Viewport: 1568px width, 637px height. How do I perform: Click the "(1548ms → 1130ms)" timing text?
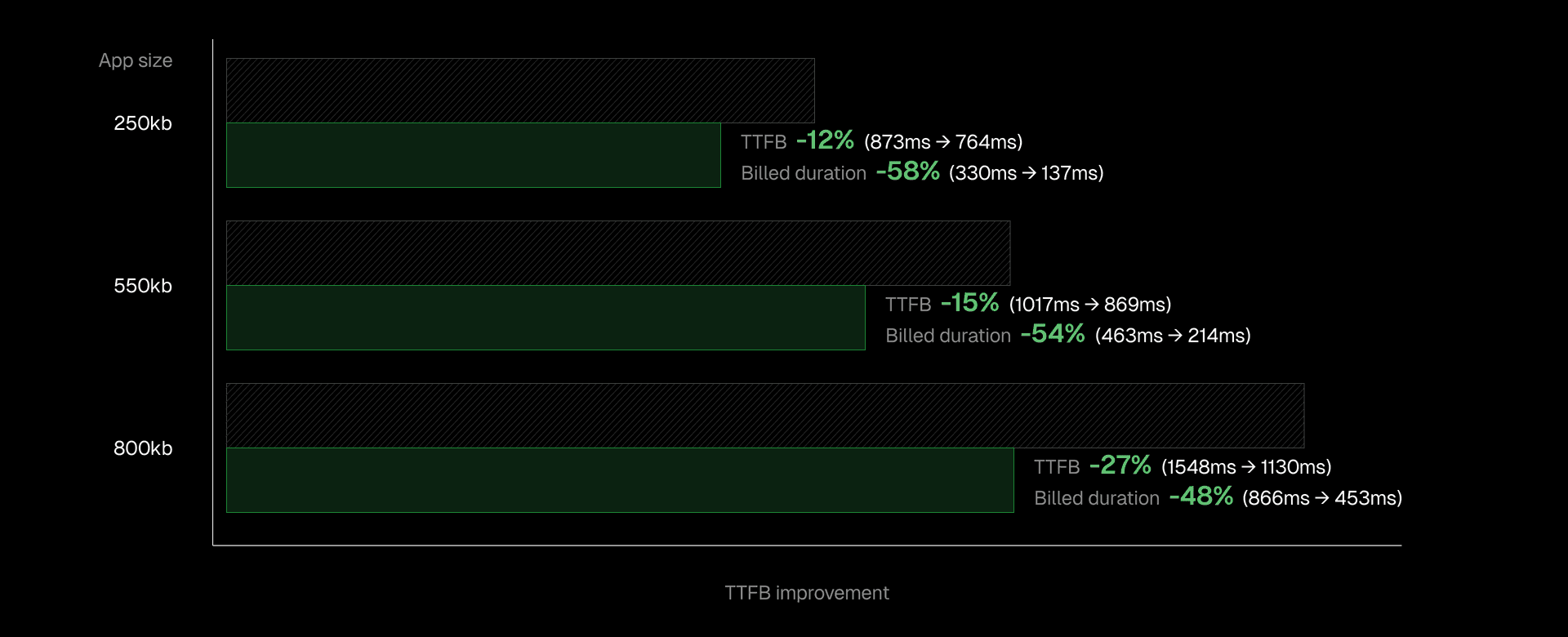[x=1246, y=467]
